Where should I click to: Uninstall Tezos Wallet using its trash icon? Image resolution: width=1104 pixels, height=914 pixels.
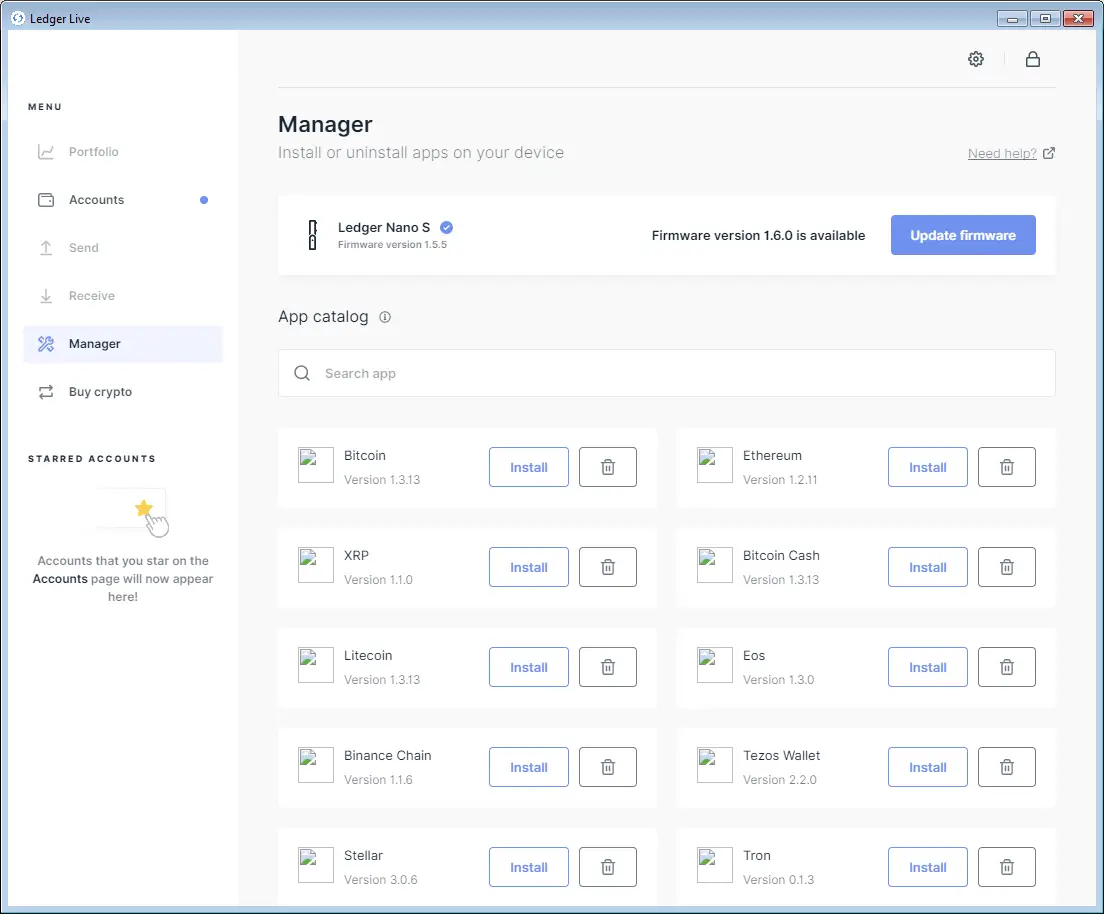tap(1007, 767)
